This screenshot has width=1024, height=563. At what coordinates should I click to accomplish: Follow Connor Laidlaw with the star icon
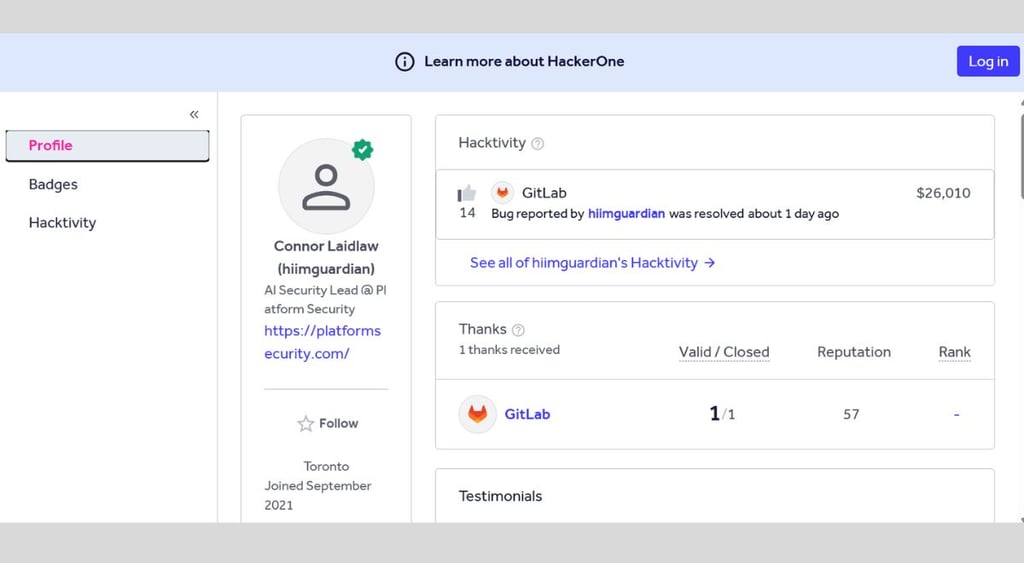tap(305, 424)
